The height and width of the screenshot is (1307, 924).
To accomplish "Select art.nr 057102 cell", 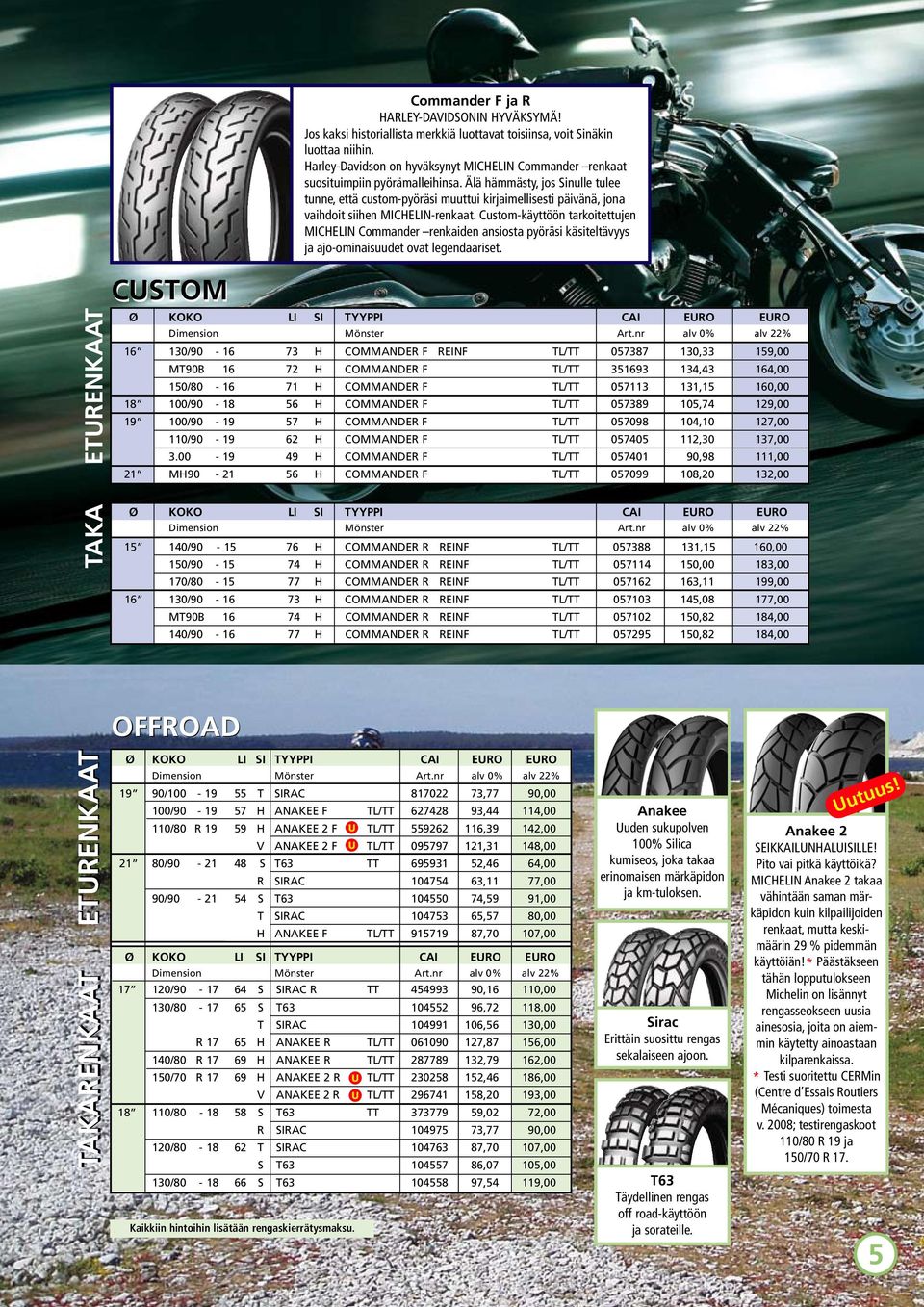I will tap(631, 617).
